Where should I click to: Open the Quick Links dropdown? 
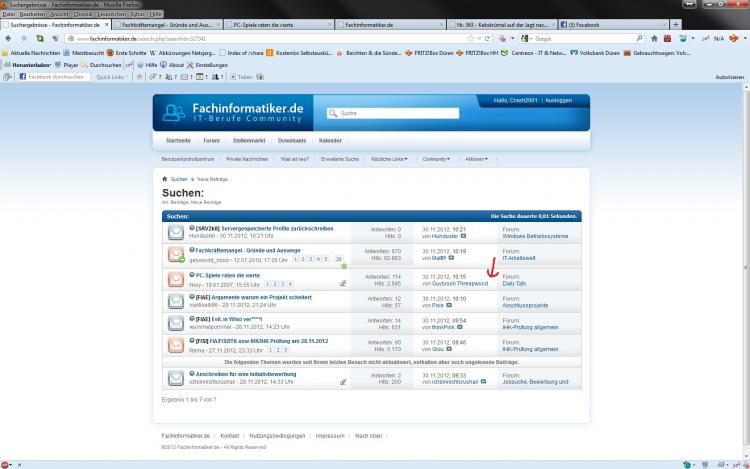(x=112, y=77)
